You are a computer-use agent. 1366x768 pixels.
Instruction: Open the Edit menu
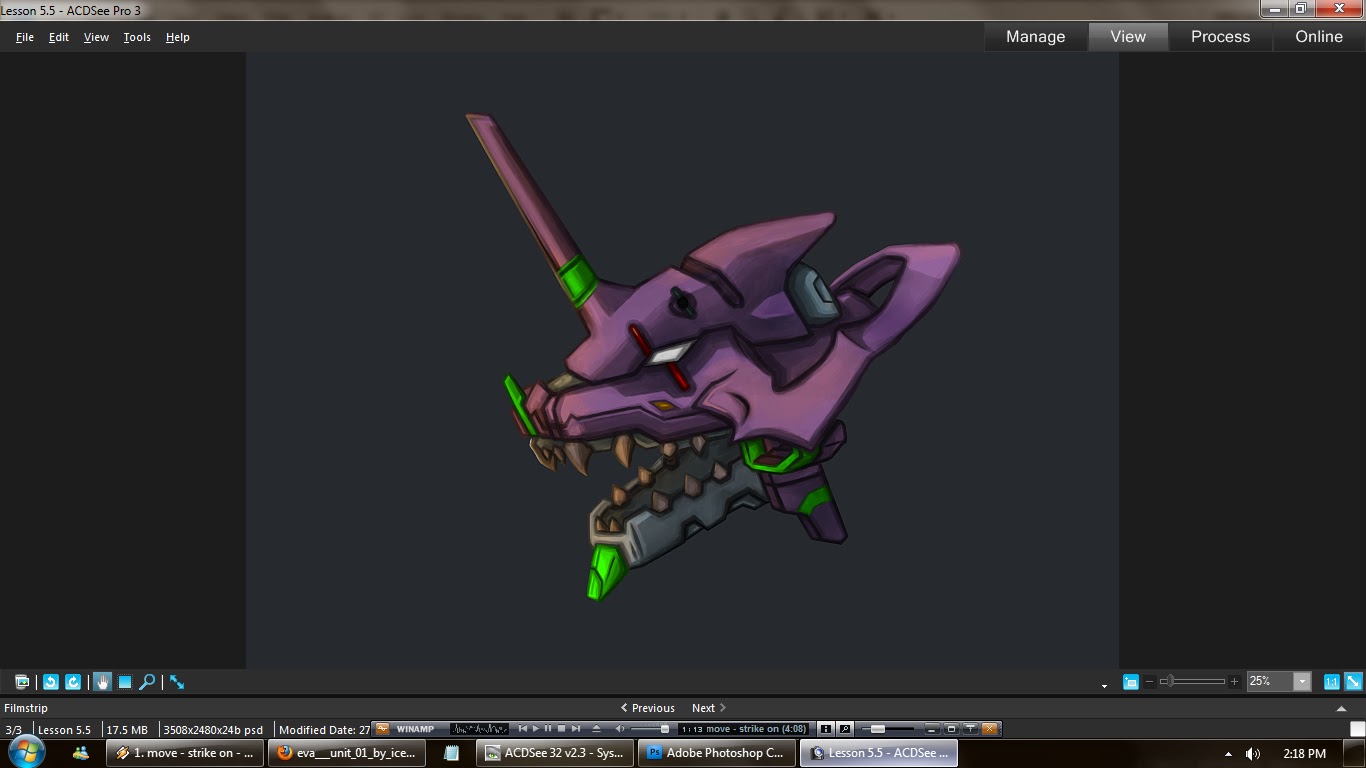point(59,37)
